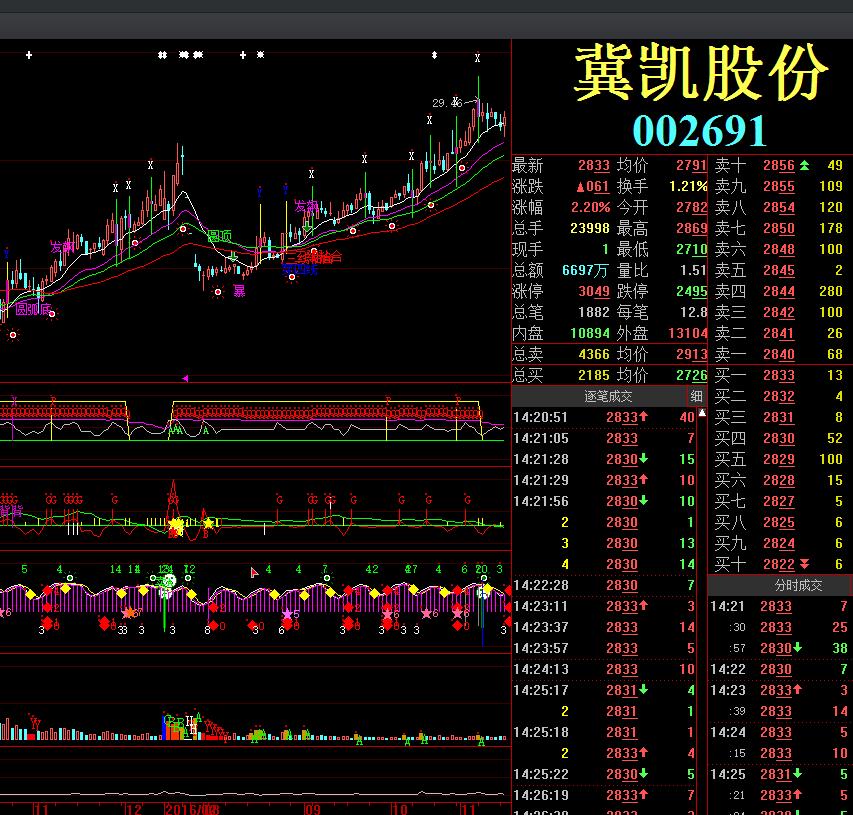
Task: Click the 总卖 value 4366
Action: point(594,355)
